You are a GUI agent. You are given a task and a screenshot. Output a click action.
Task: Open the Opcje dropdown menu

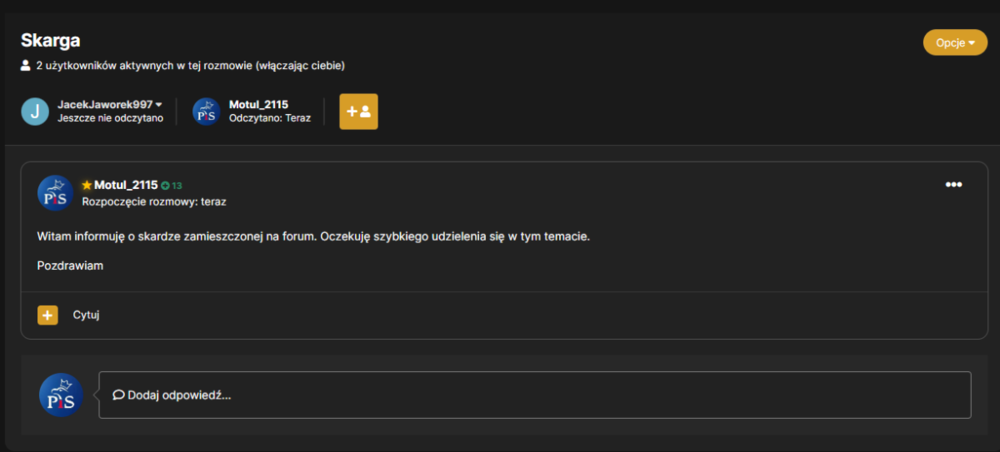point(955,43)
